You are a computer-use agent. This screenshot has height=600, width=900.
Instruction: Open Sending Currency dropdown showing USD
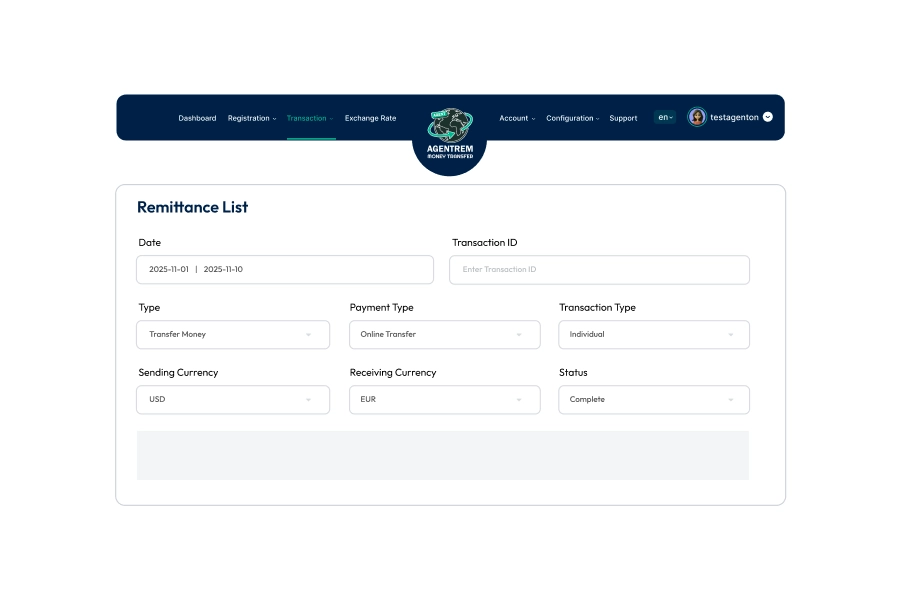coord(233,399)
